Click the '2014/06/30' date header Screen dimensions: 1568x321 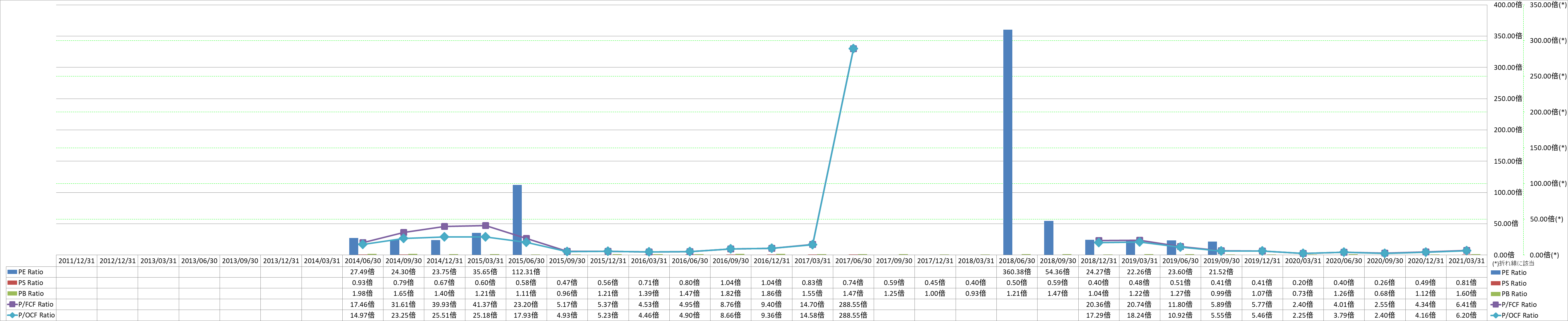coord(363,261)
